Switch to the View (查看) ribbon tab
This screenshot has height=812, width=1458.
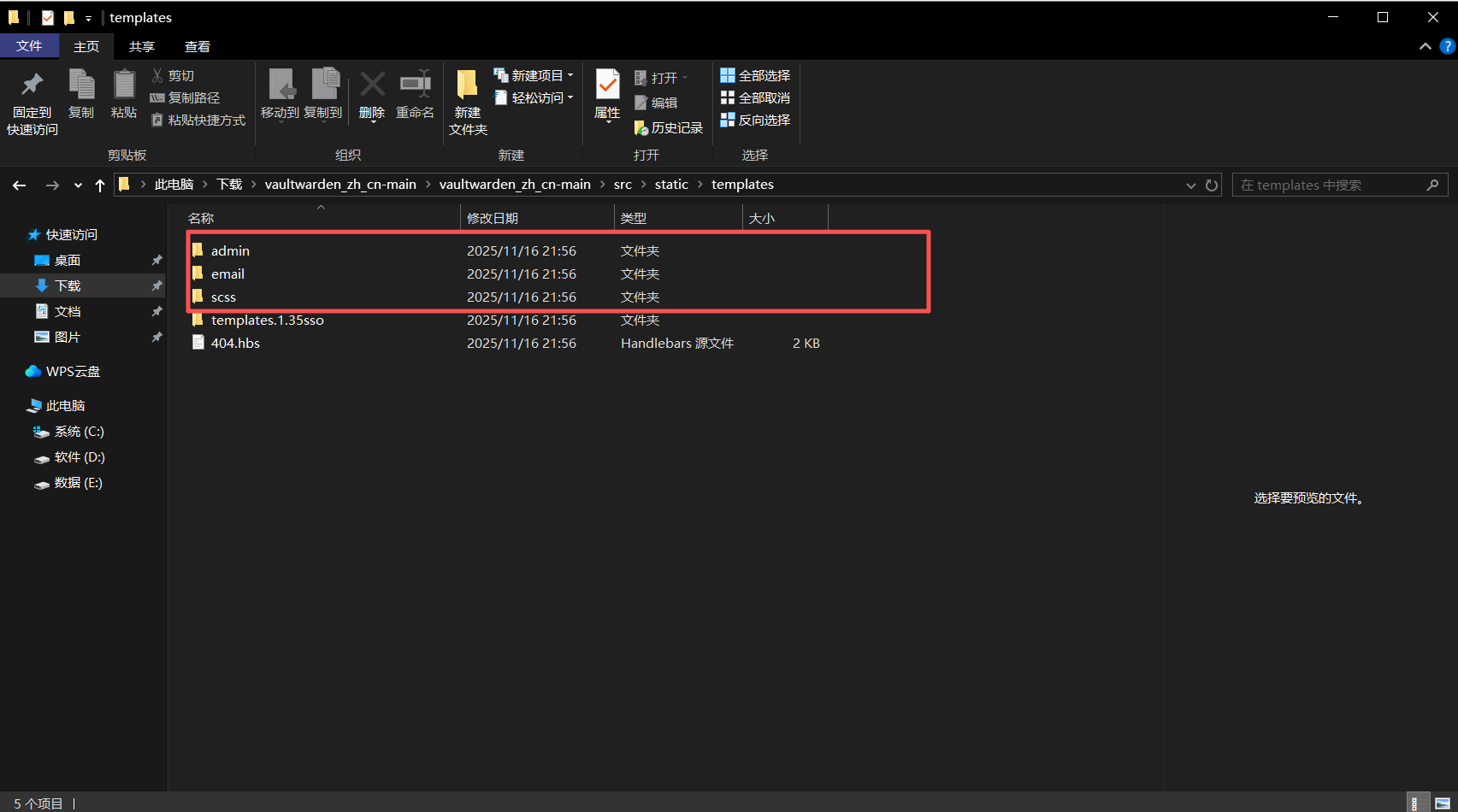198,47
